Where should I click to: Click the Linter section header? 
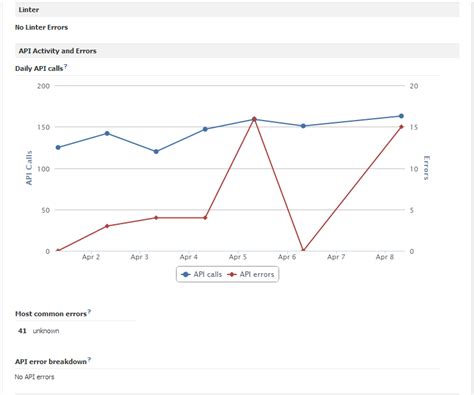coord(237,10)
